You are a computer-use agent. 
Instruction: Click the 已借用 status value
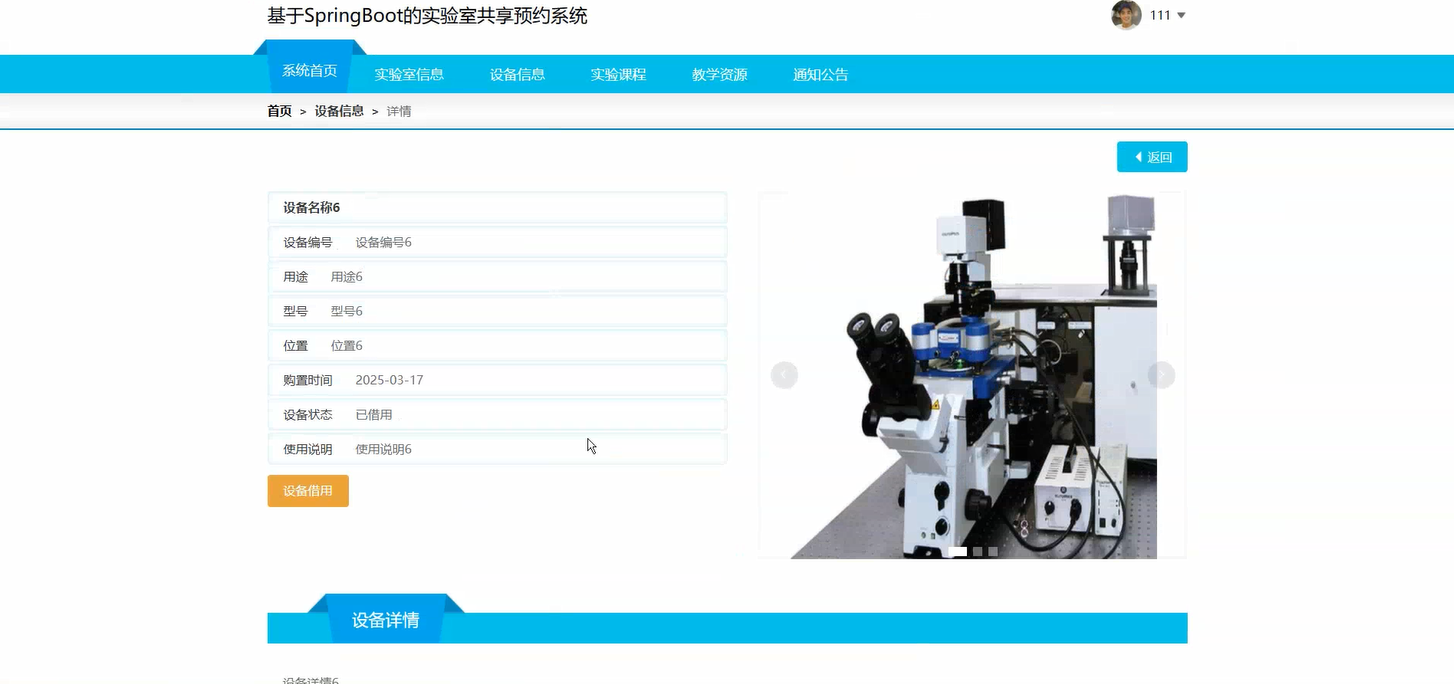coord(374,415)
